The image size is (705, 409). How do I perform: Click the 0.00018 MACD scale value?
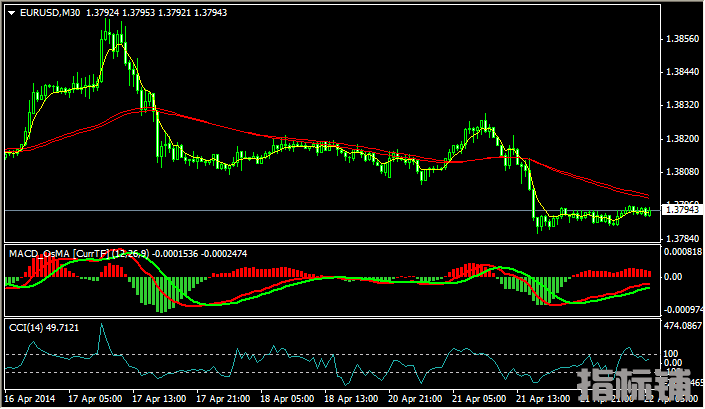pyautogui.click(x=682, y=251)
